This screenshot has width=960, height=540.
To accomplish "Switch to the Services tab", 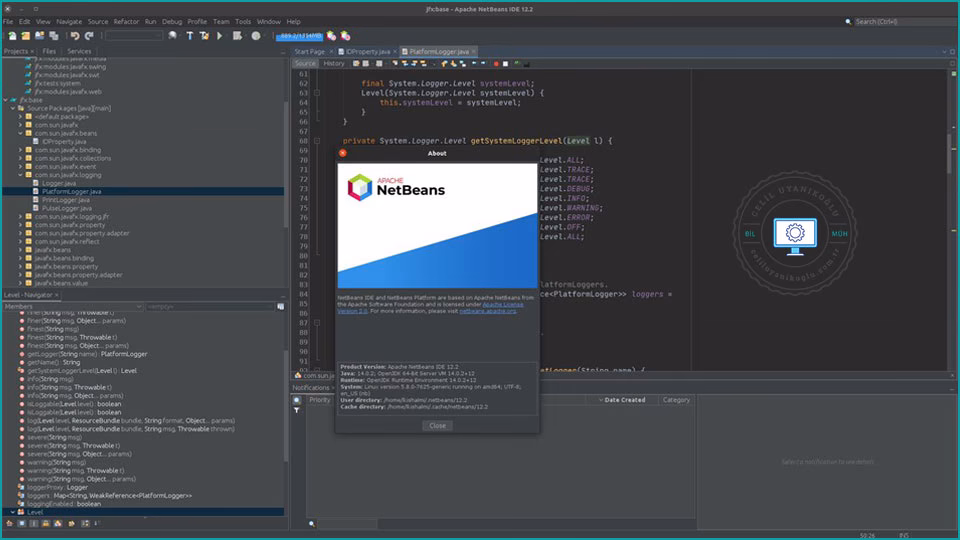I will point(79,51).
